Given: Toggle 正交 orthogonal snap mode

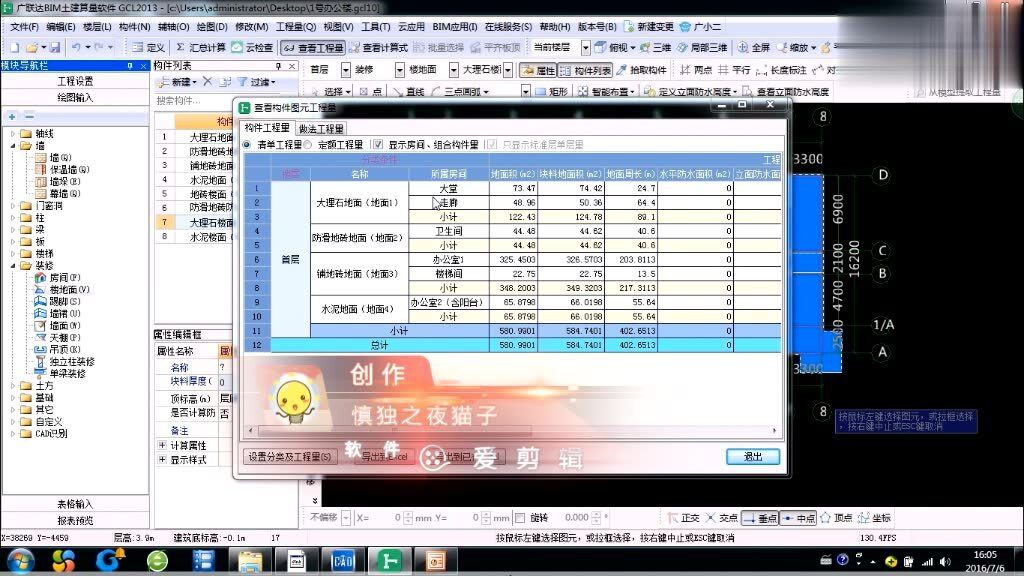Looking at the screenshot, I should [683, 518].
